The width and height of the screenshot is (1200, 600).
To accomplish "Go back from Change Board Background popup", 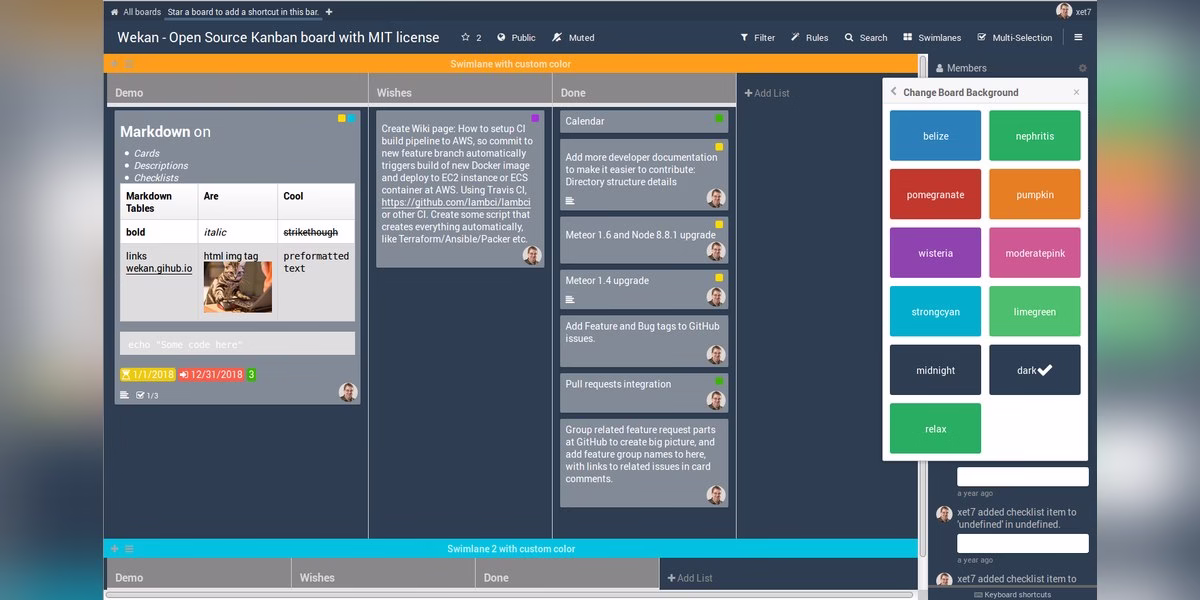I will coord(894,92).
